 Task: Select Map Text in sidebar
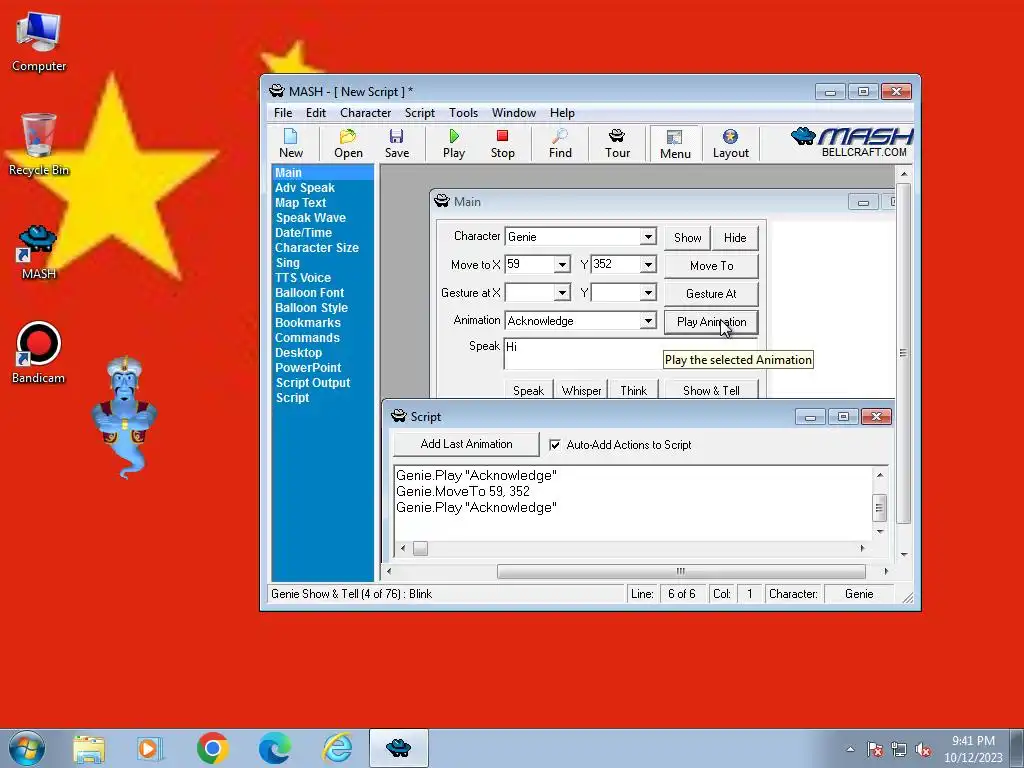coord(300,202)
